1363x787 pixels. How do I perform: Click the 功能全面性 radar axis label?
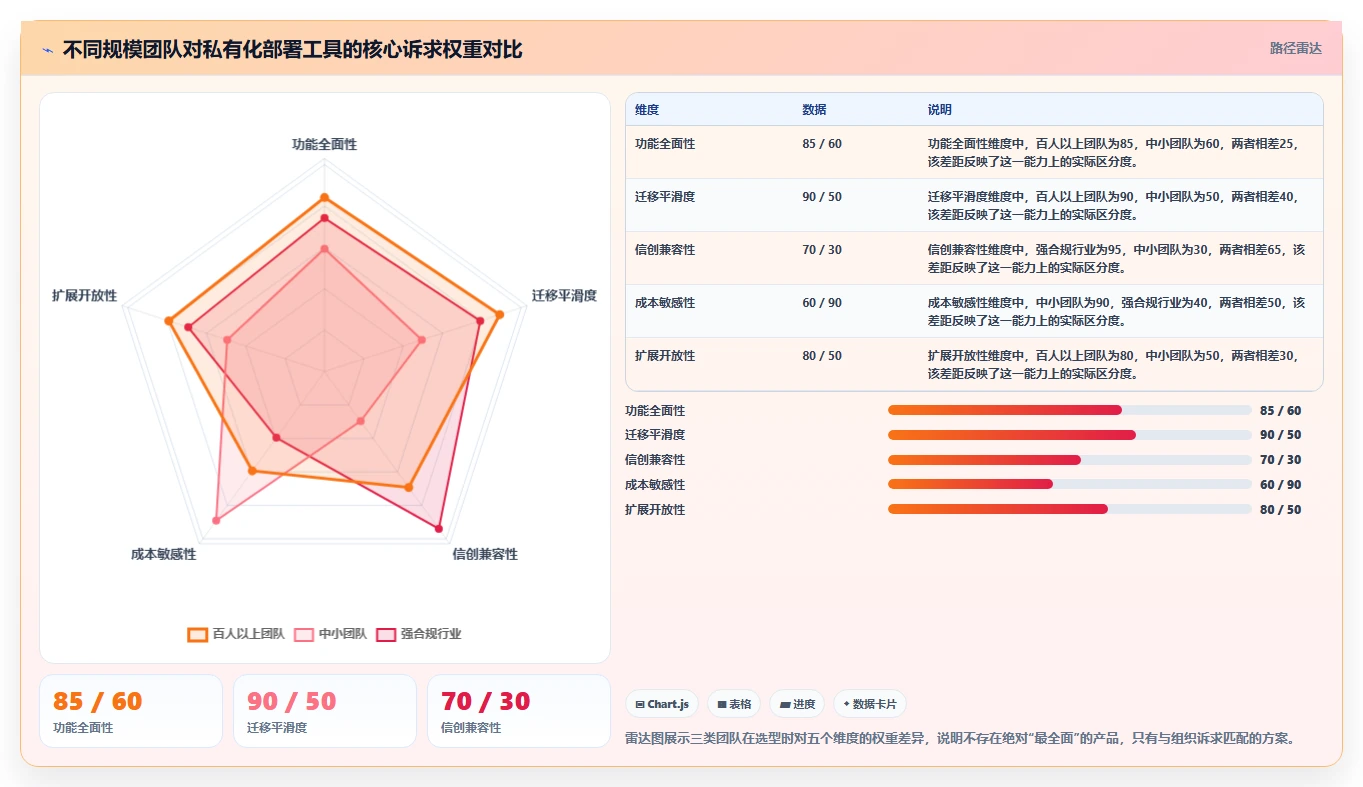pyautogui.click(x=324, y=144)
